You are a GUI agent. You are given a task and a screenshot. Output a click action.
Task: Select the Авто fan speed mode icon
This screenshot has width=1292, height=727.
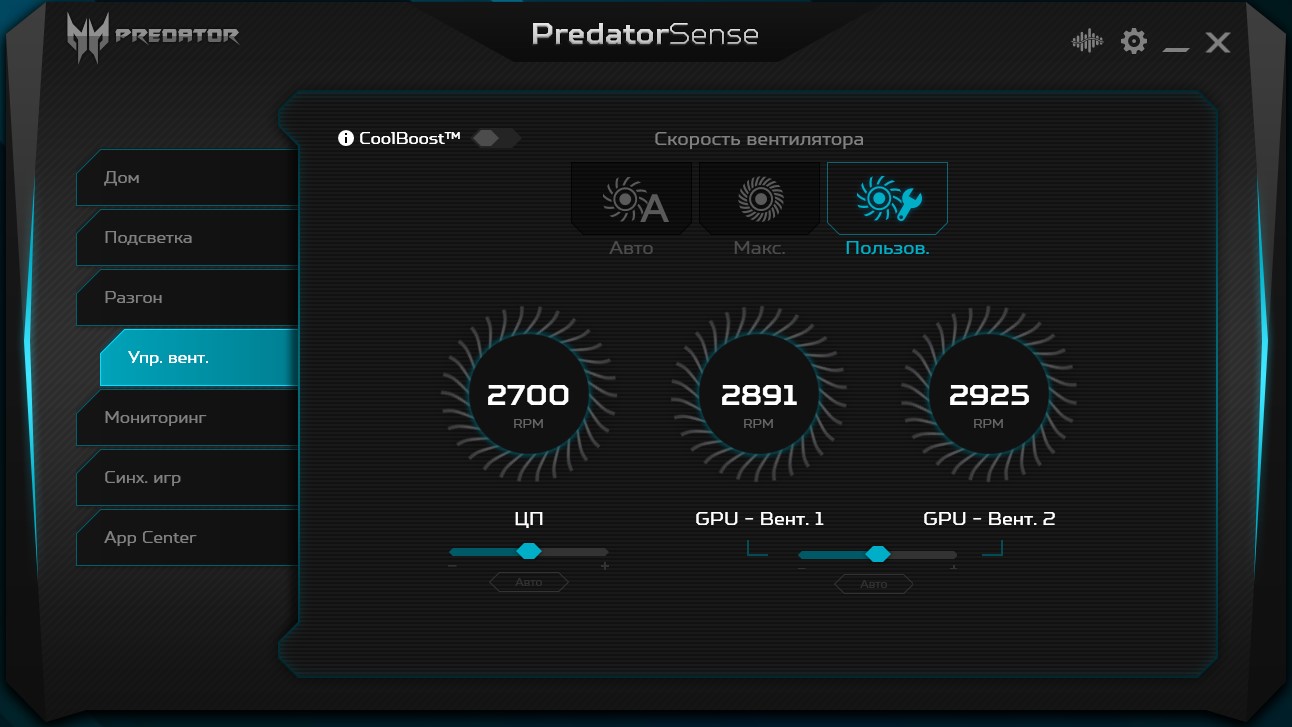pos(633,198)
